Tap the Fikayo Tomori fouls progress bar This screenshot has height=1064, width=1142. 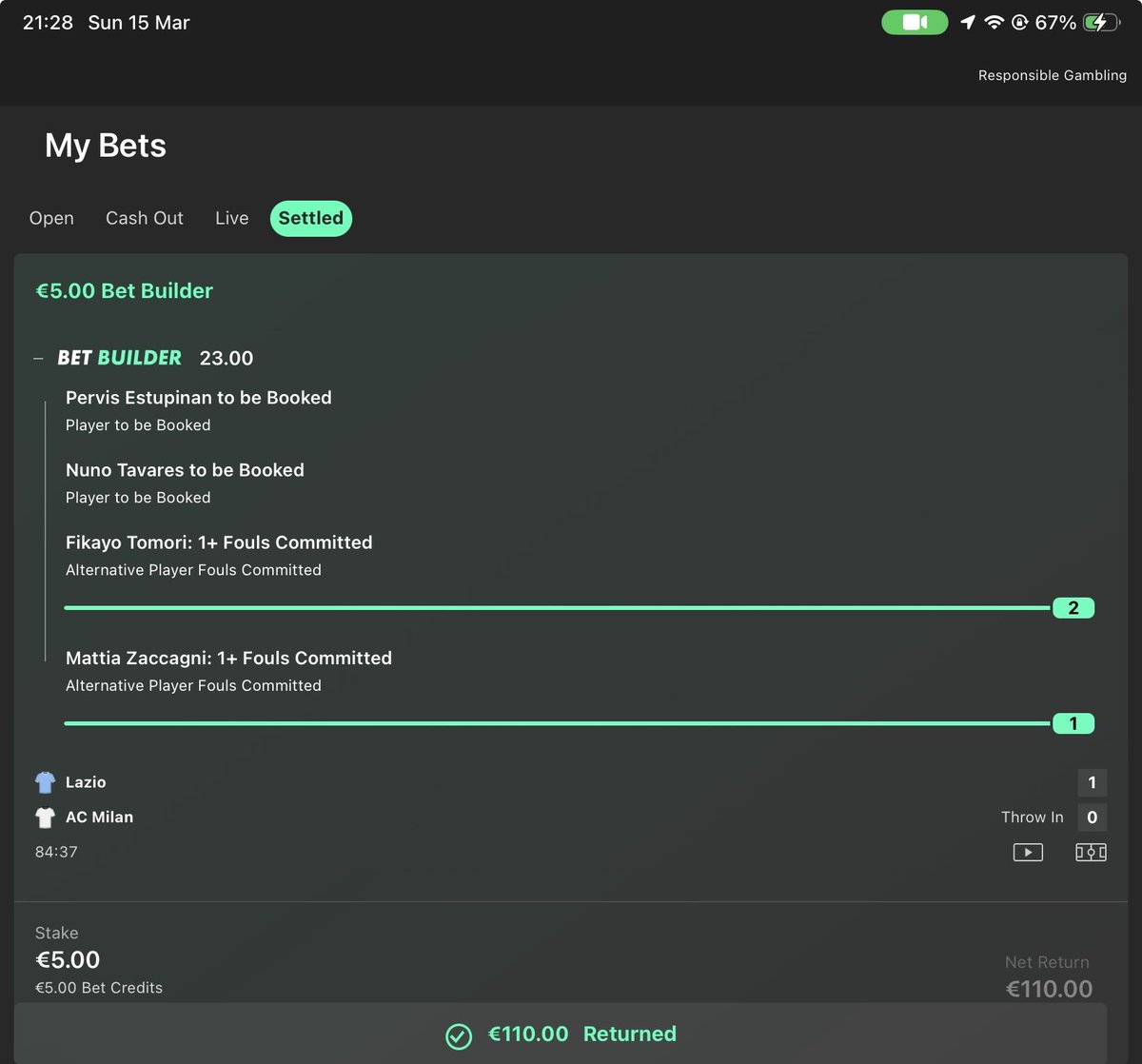[557, 607]
